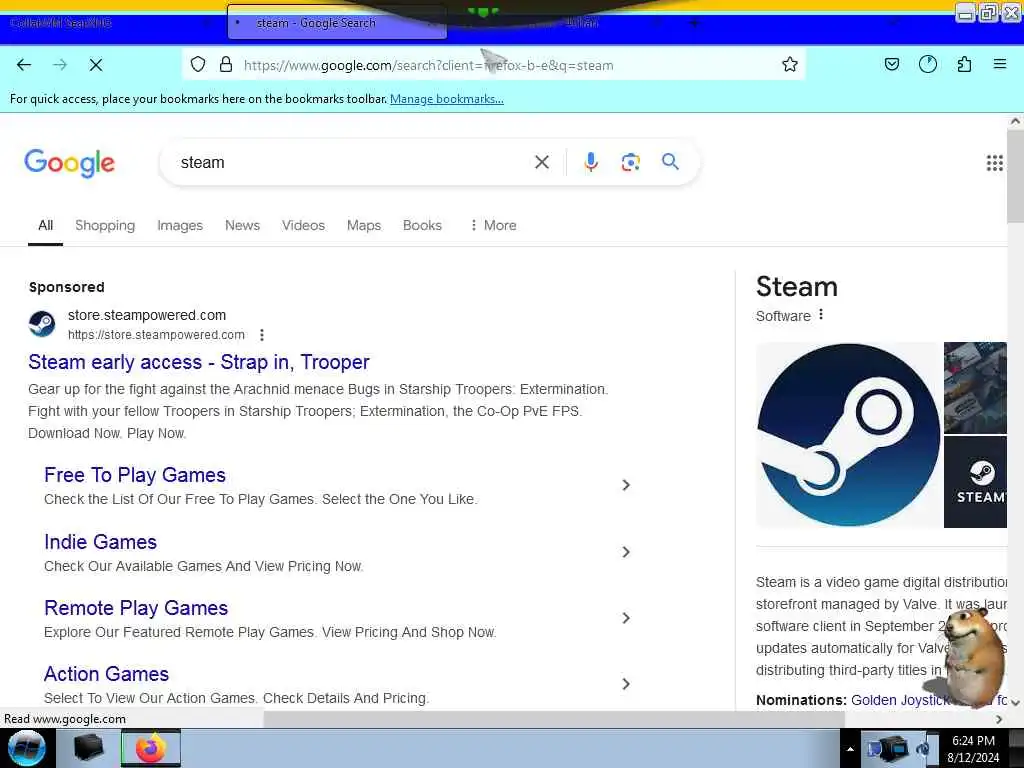Click the vertical scrollbar up arrow

pos(1015,121)
